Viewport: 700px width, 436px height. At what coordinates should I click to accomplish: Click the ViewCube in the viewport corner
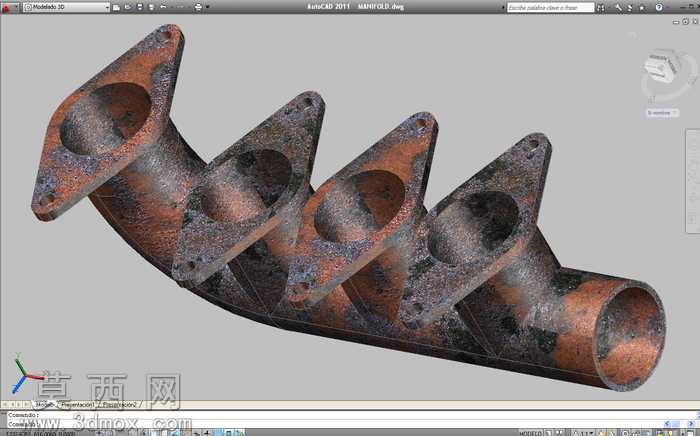662,68
